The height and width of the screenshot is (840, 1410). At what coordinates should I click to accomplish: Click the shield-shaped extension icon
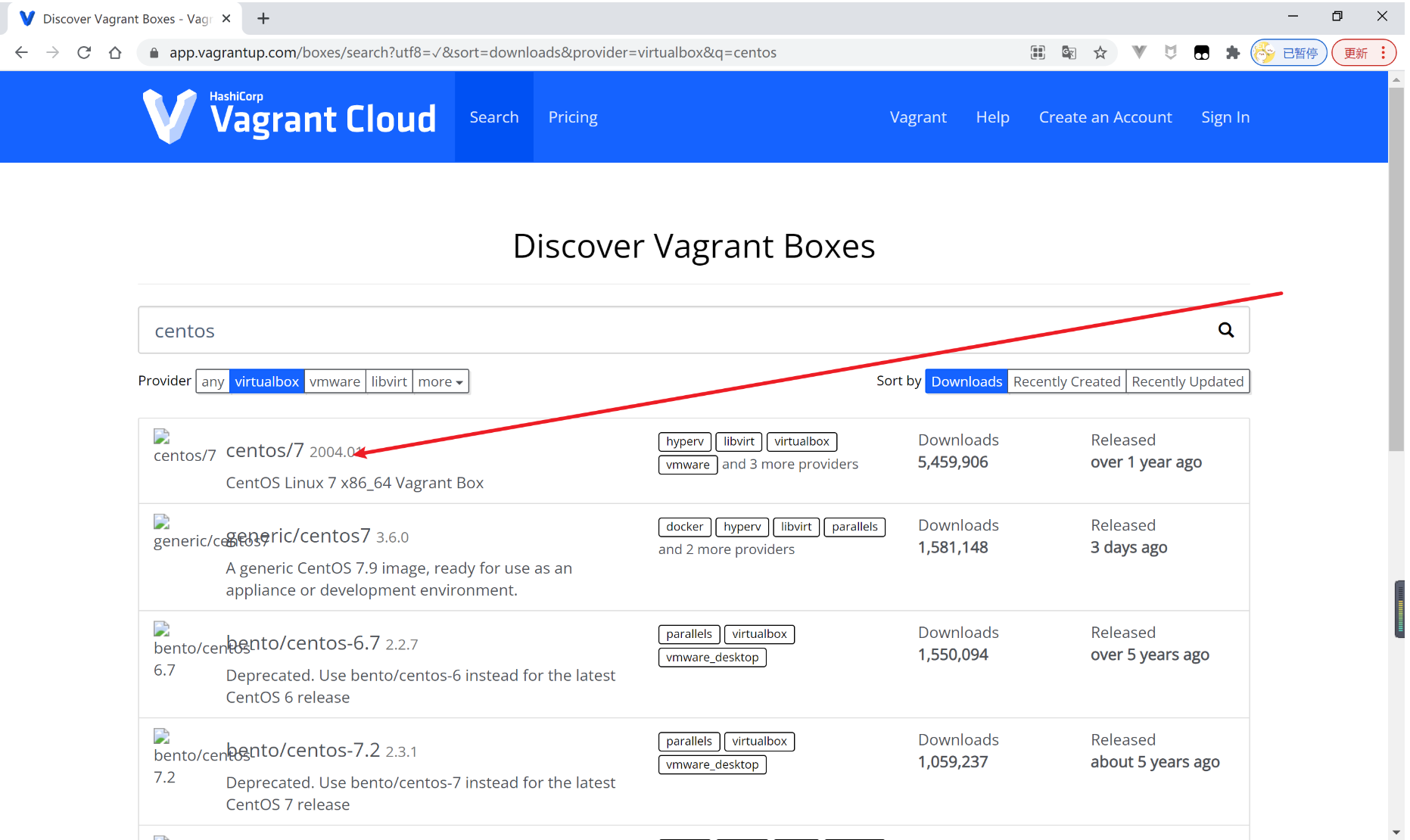click(x=1171, y=52)
